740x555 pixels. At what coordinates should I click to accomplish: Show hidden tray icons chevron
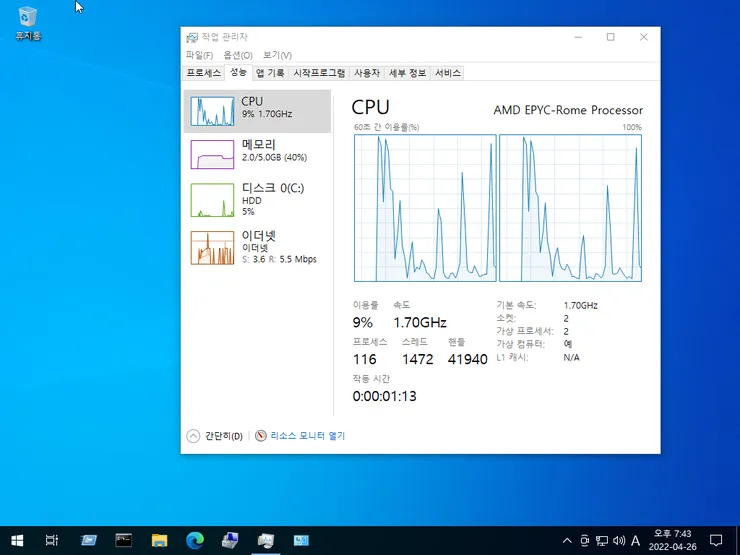coord(567,541)
